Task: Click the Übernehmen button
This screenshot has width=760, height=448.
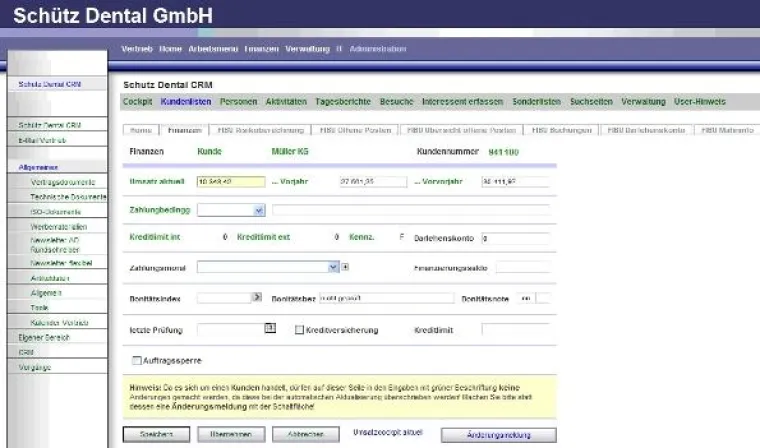Action: [x=231, y=434]
